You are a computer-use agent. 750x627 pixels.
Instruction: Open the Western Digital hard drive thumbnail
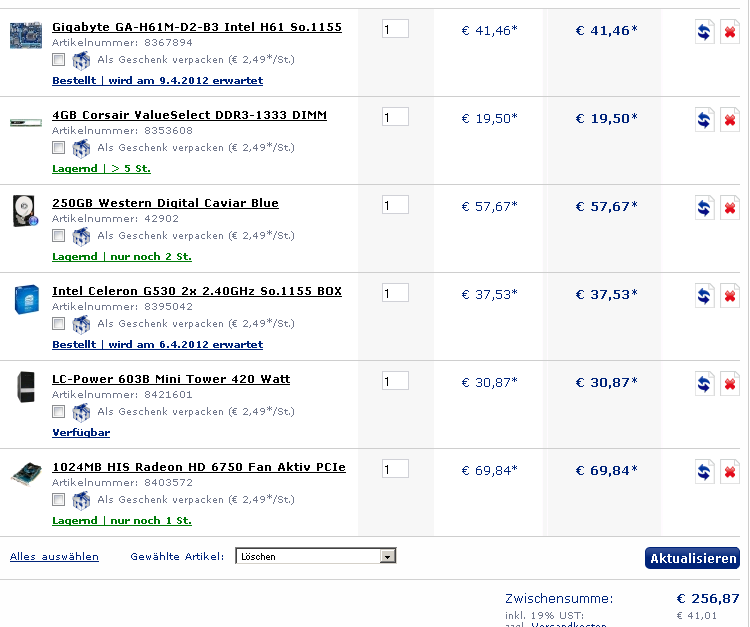click(25, 210)
